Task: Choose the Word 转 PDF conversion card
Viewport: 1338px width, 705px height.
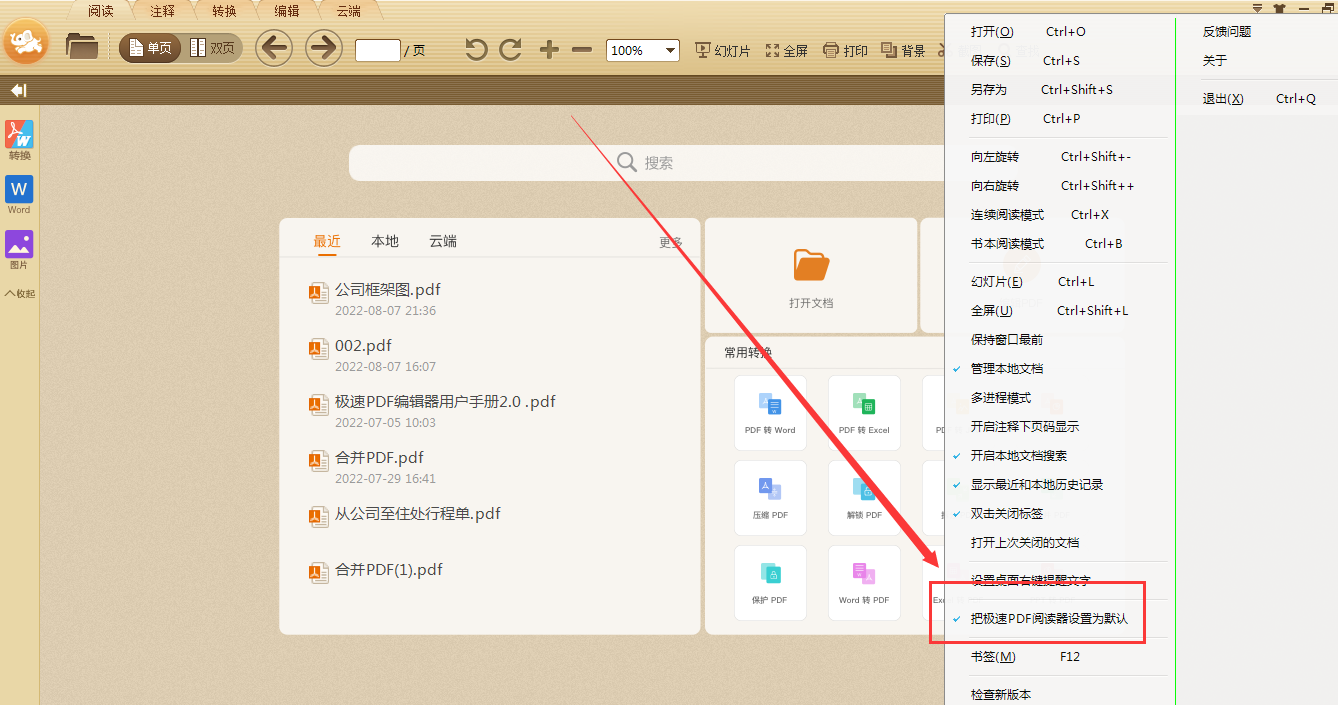Action: [x=864, y=583]
